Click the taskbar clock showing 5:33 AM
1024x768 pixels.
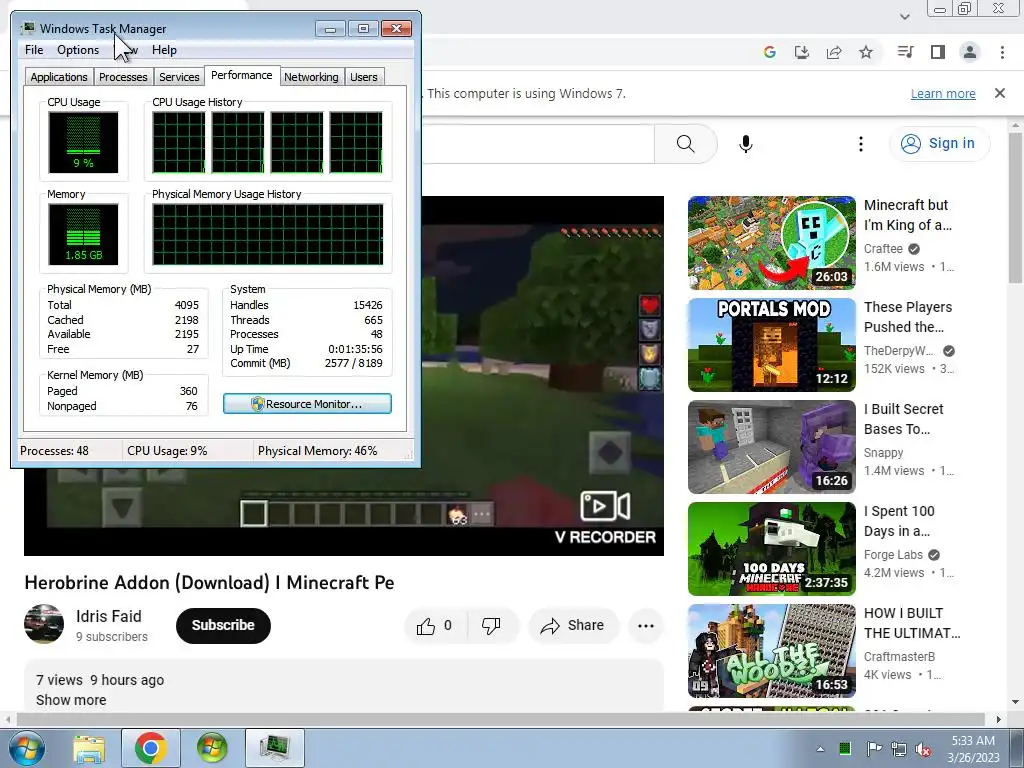tap(973, 749)
